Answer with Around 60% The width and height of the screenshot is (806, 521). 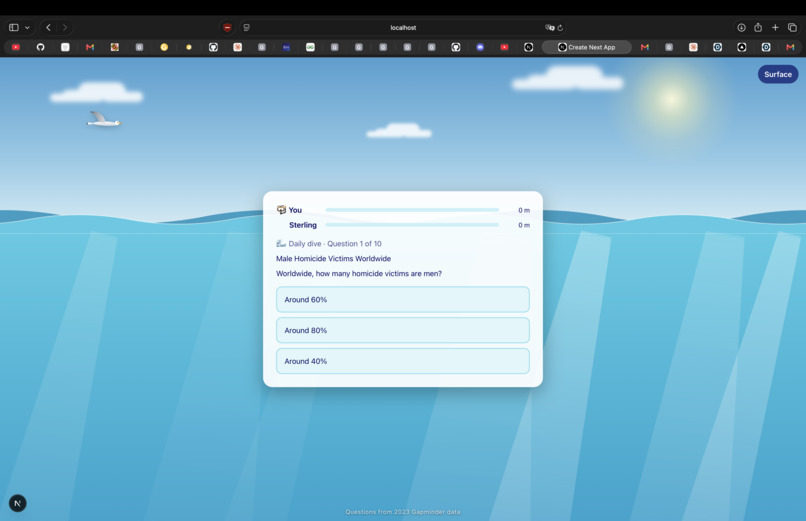coord(402,300)
